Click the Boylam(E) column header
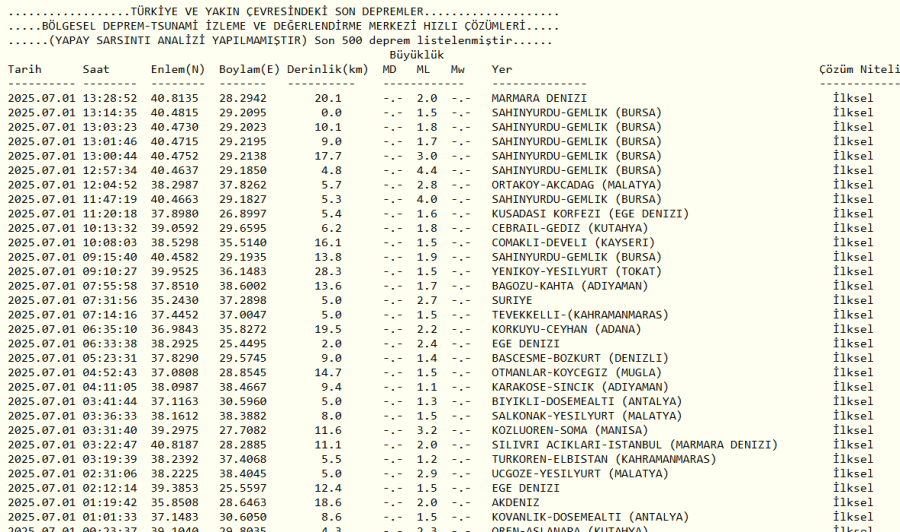900x532 pixels. [249, 69]
